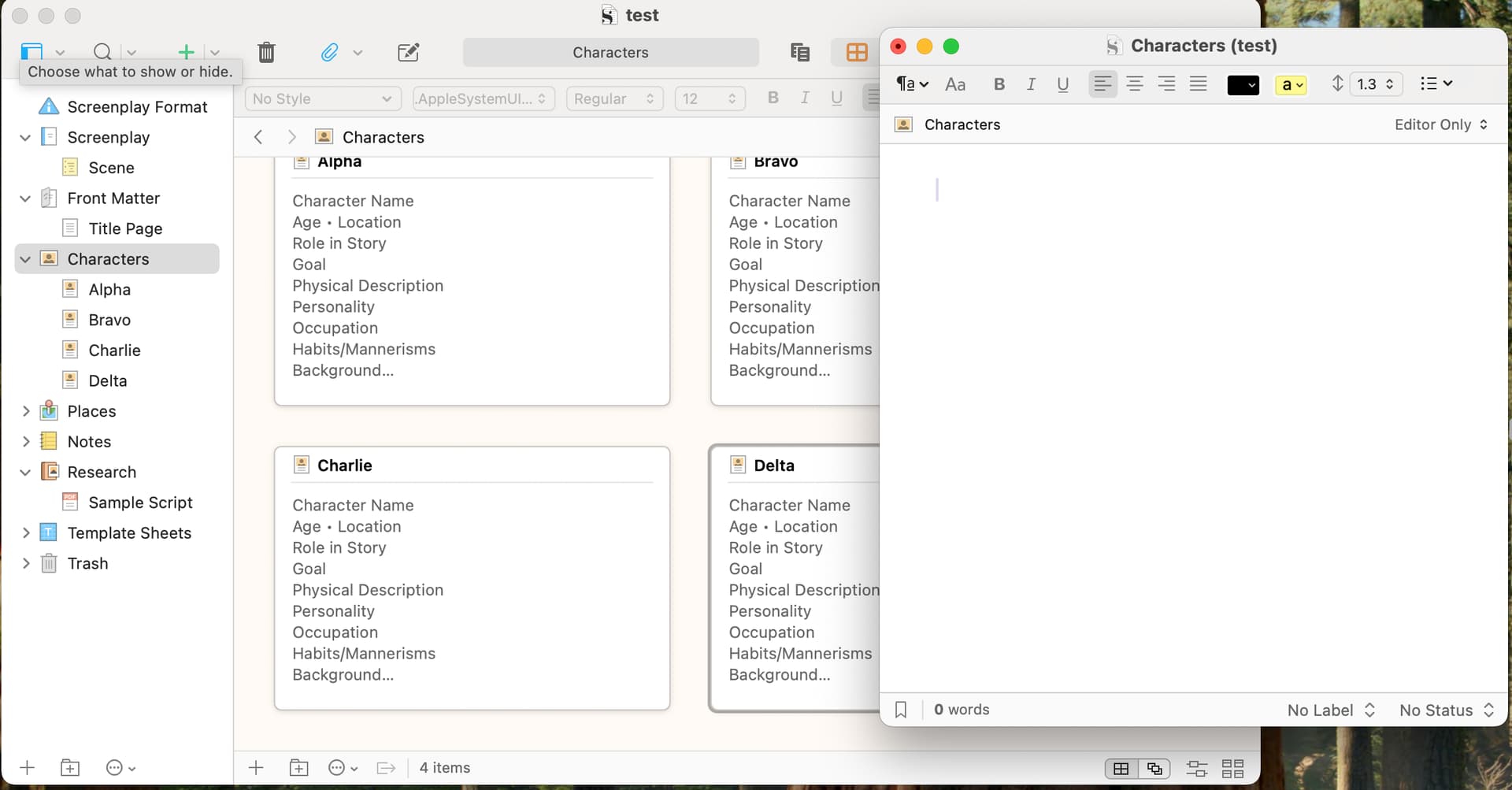
Task: Open the No Status dropdown
Action: tap(1446, 710)
